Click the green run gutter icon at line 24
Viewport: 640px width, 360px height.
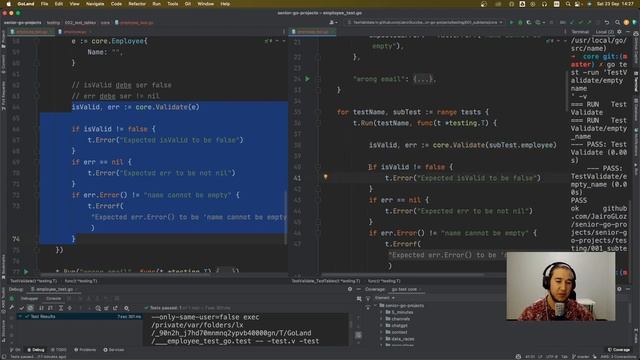(x=307, y=79)
